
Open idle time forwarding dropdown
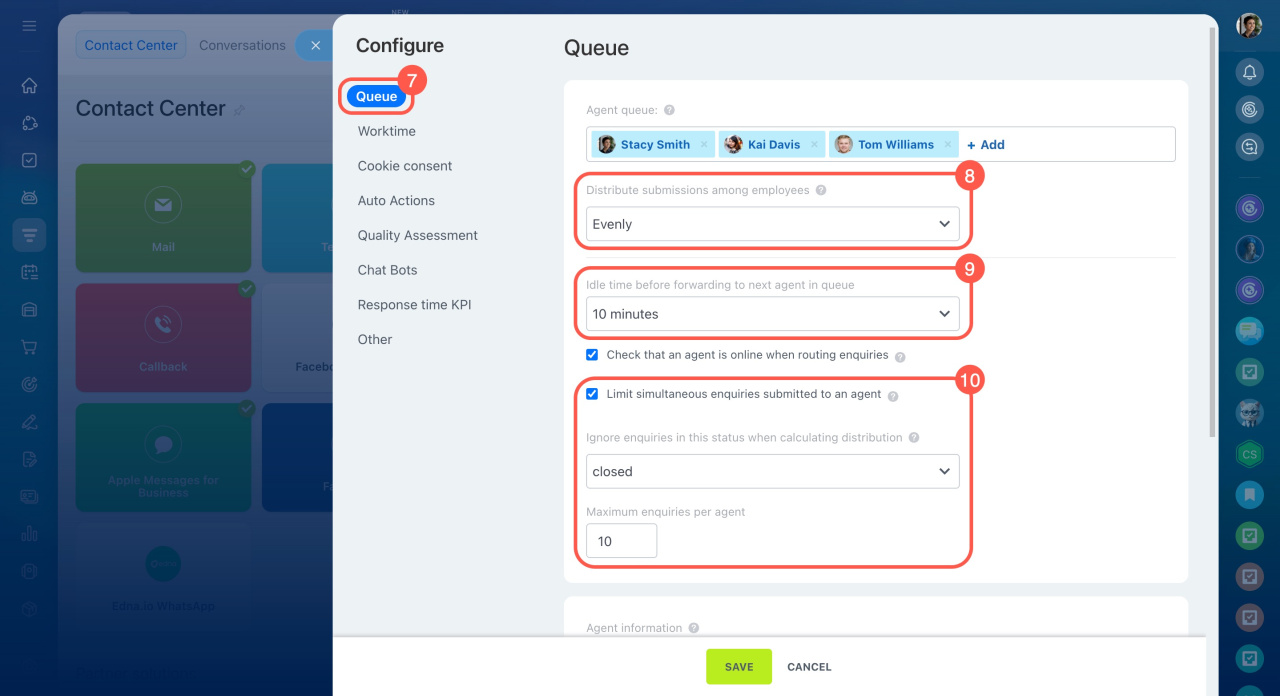[772, 314]
